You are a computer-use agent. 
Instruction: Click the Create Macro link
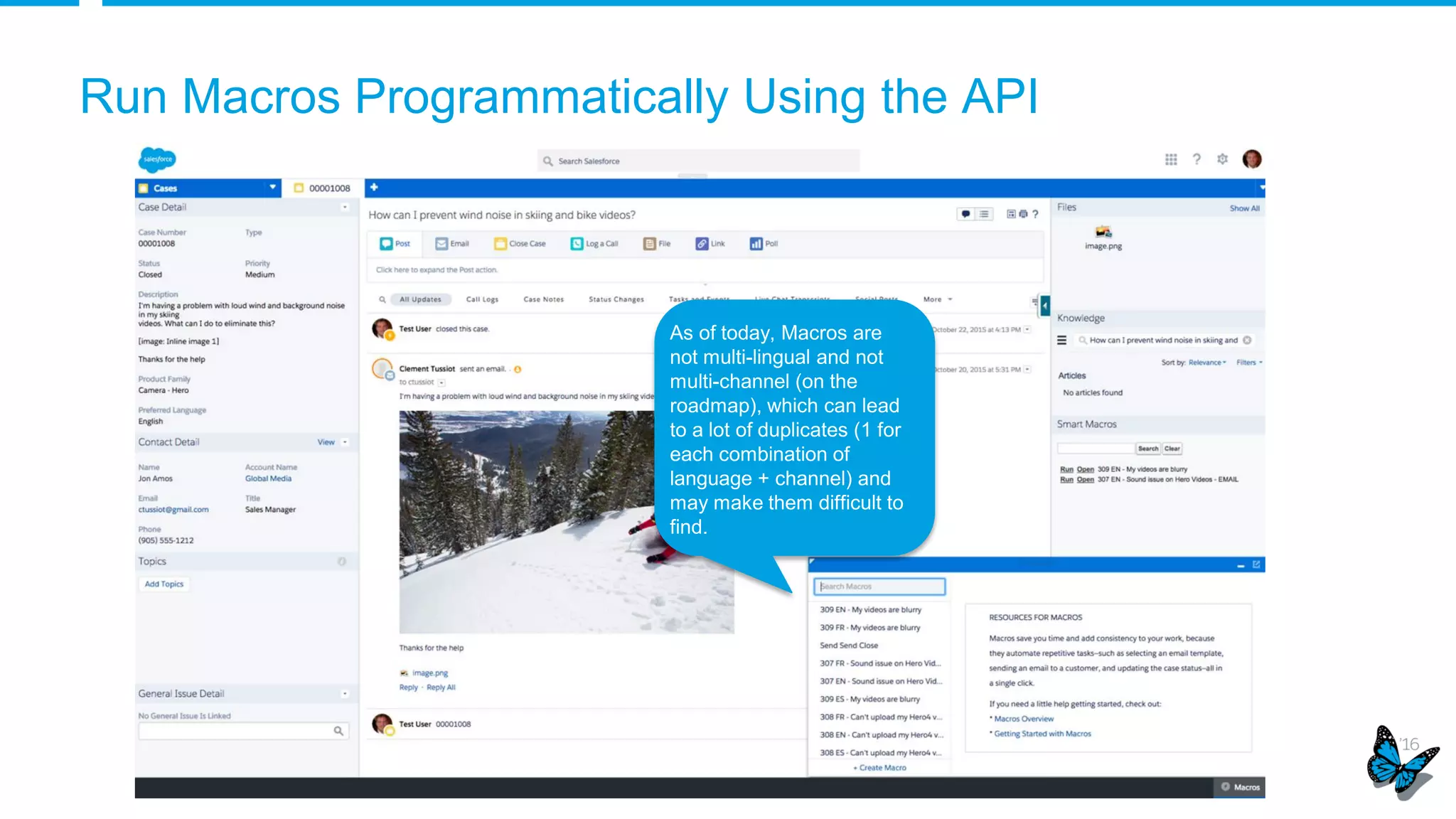click(882, 768)
